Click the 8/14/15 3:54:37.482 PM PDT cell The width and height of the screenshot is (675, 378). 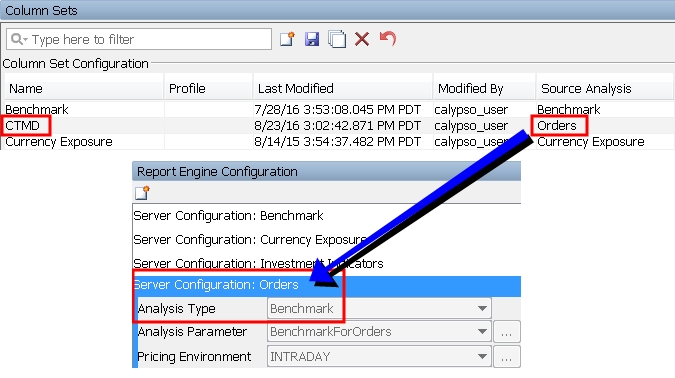pyautogui.click(x=337, y=142)
